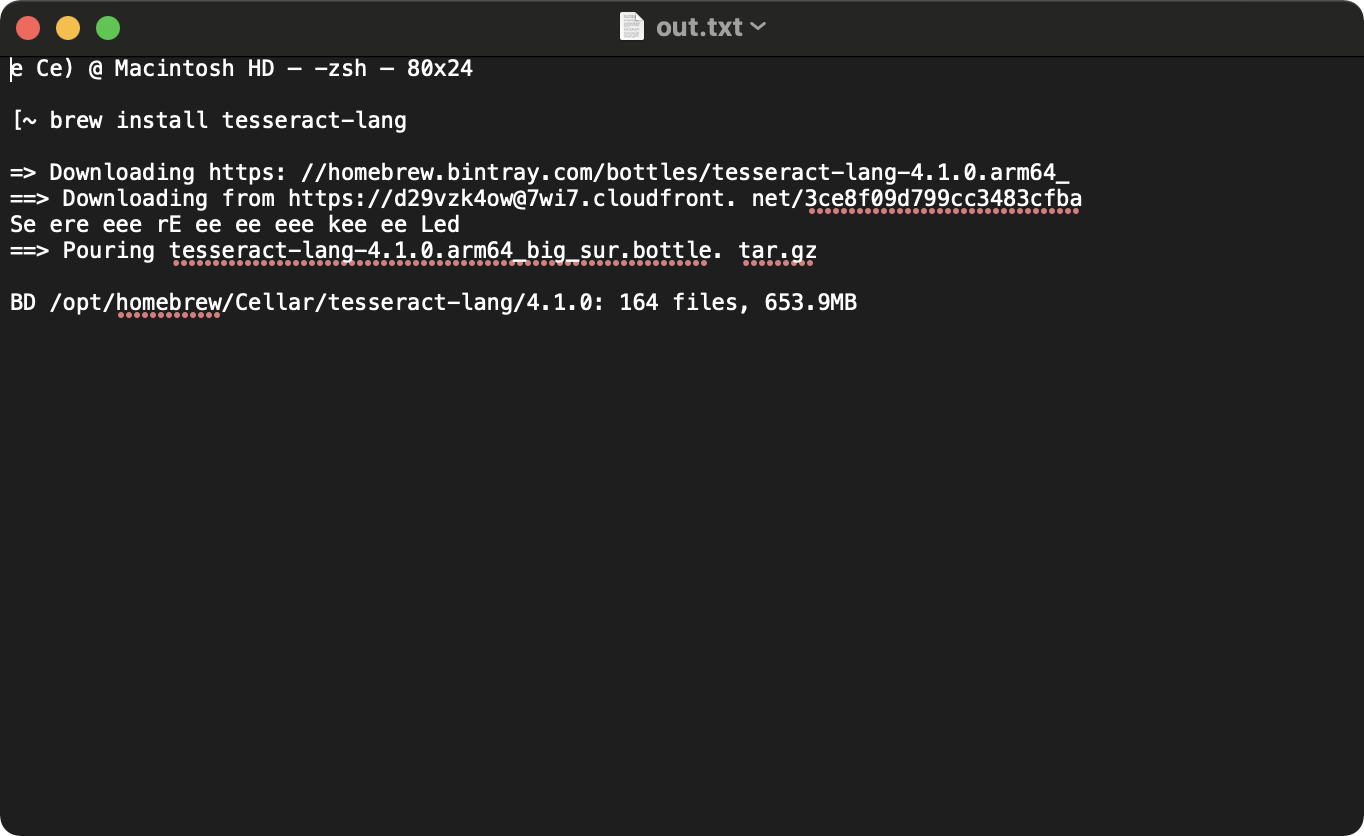
Task: Open the title dropdown chevron next to out.txt
Action: (x=758, y=27)
